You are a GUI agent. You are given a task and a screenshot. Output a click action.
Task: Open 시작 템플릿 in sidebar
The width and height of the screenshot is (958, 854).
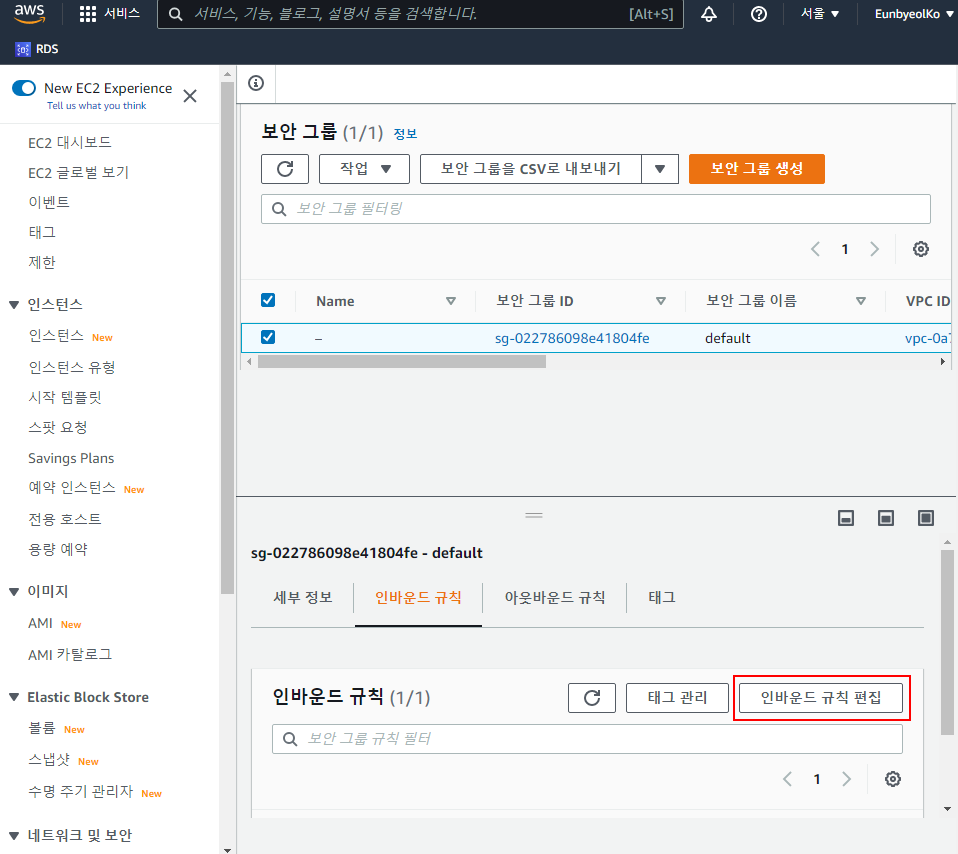(65, 397)
